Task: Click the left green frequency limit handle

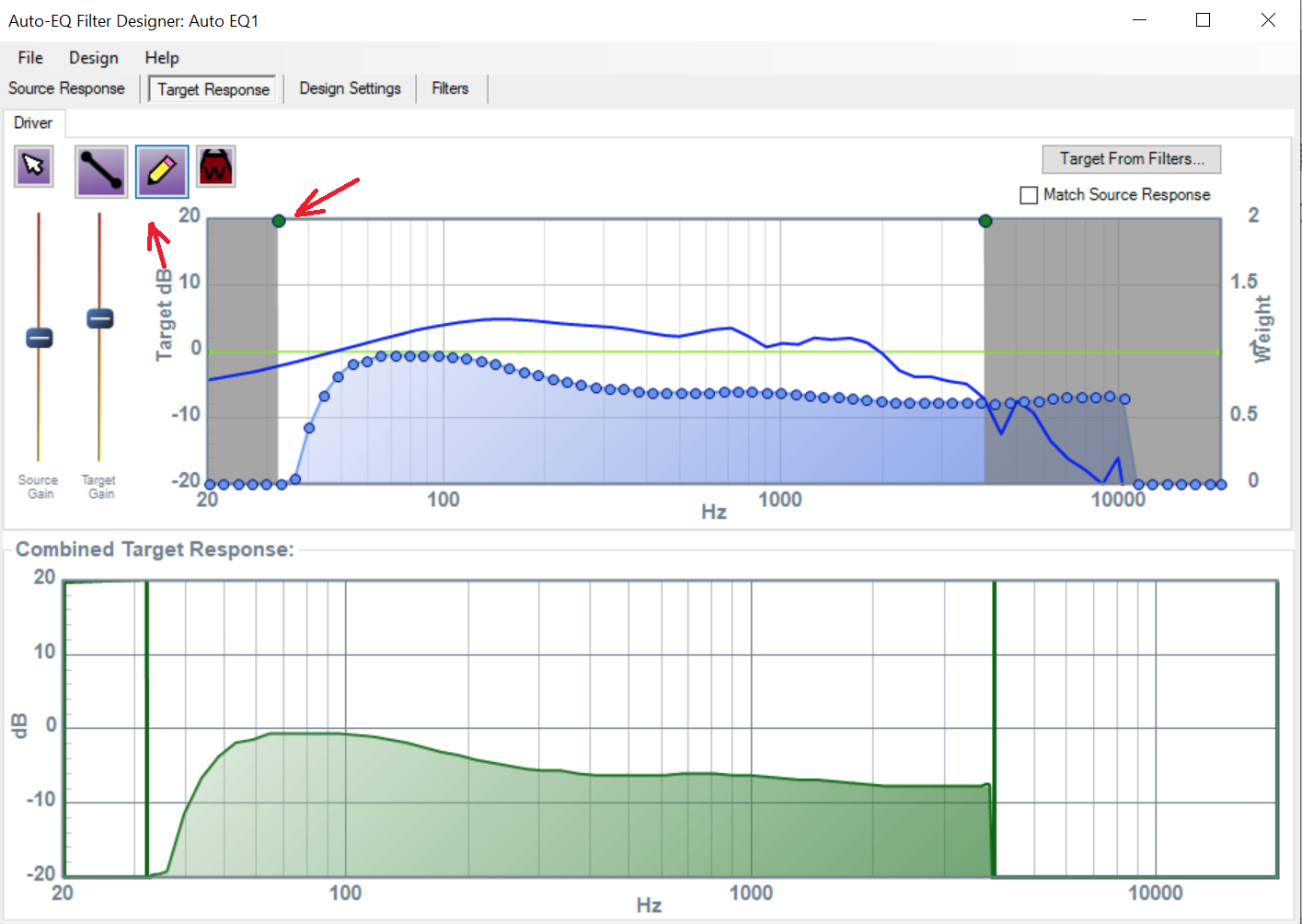Action: (x=279, y=221)
